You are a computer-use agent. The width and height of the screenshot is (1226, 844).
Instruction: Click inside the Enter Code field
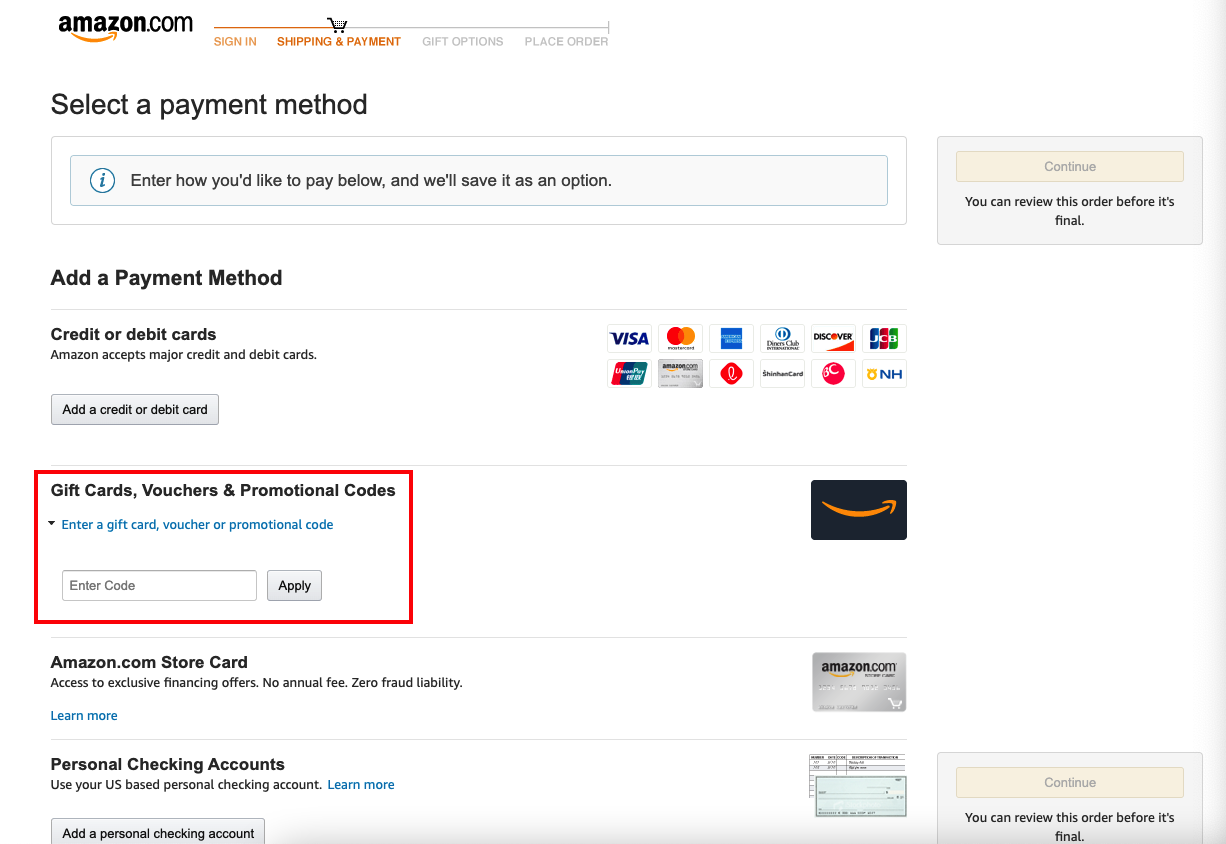click(158, 585)
